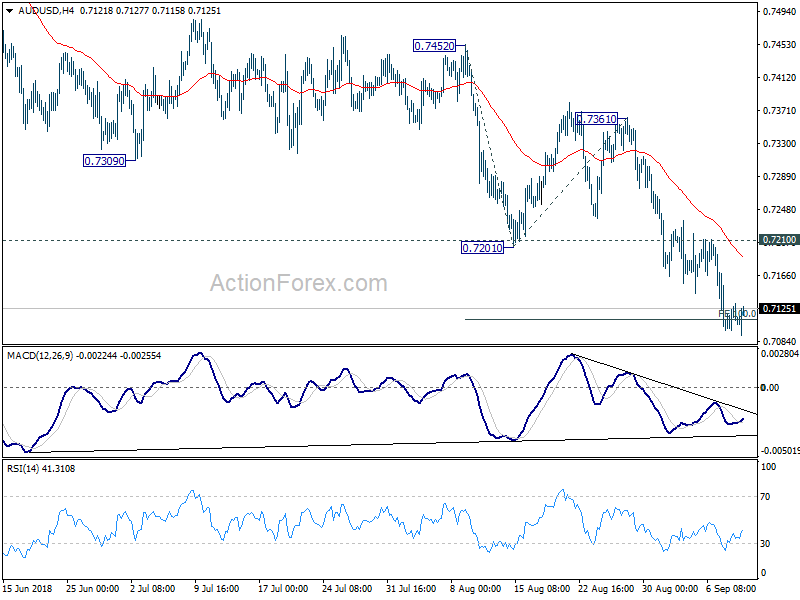Click the 6 Sep 08:00 date label
This screenshot has height=600, width=800.
pos(731,588)
